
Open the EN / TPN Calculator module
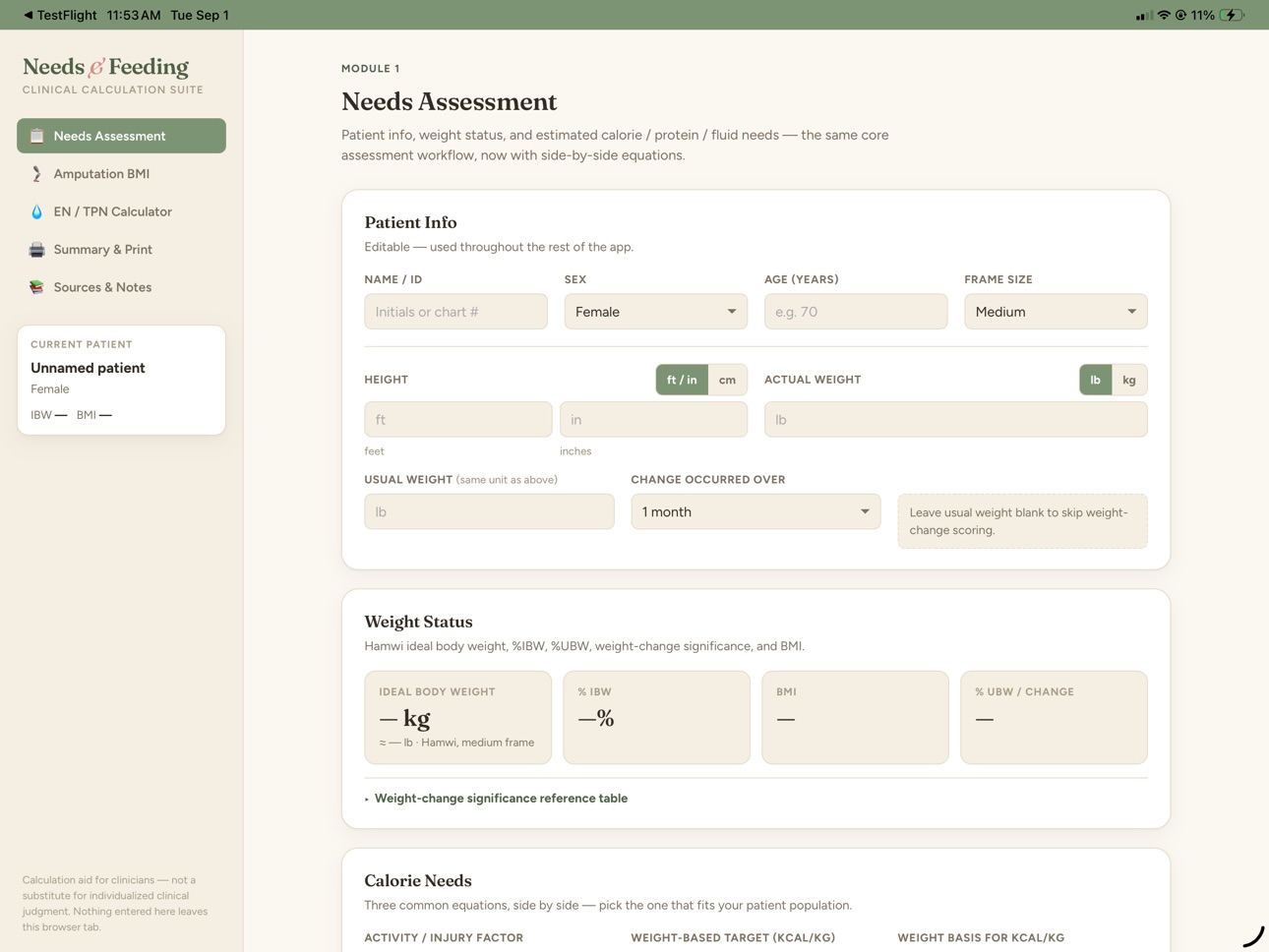click(121, 211)
